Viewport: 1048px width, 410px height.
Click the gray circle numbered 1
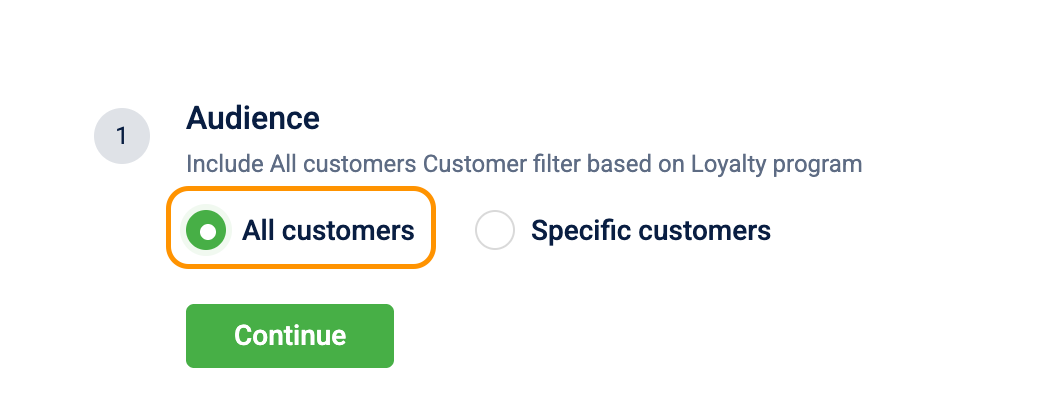pyautogui.click(x=122, y=136)
